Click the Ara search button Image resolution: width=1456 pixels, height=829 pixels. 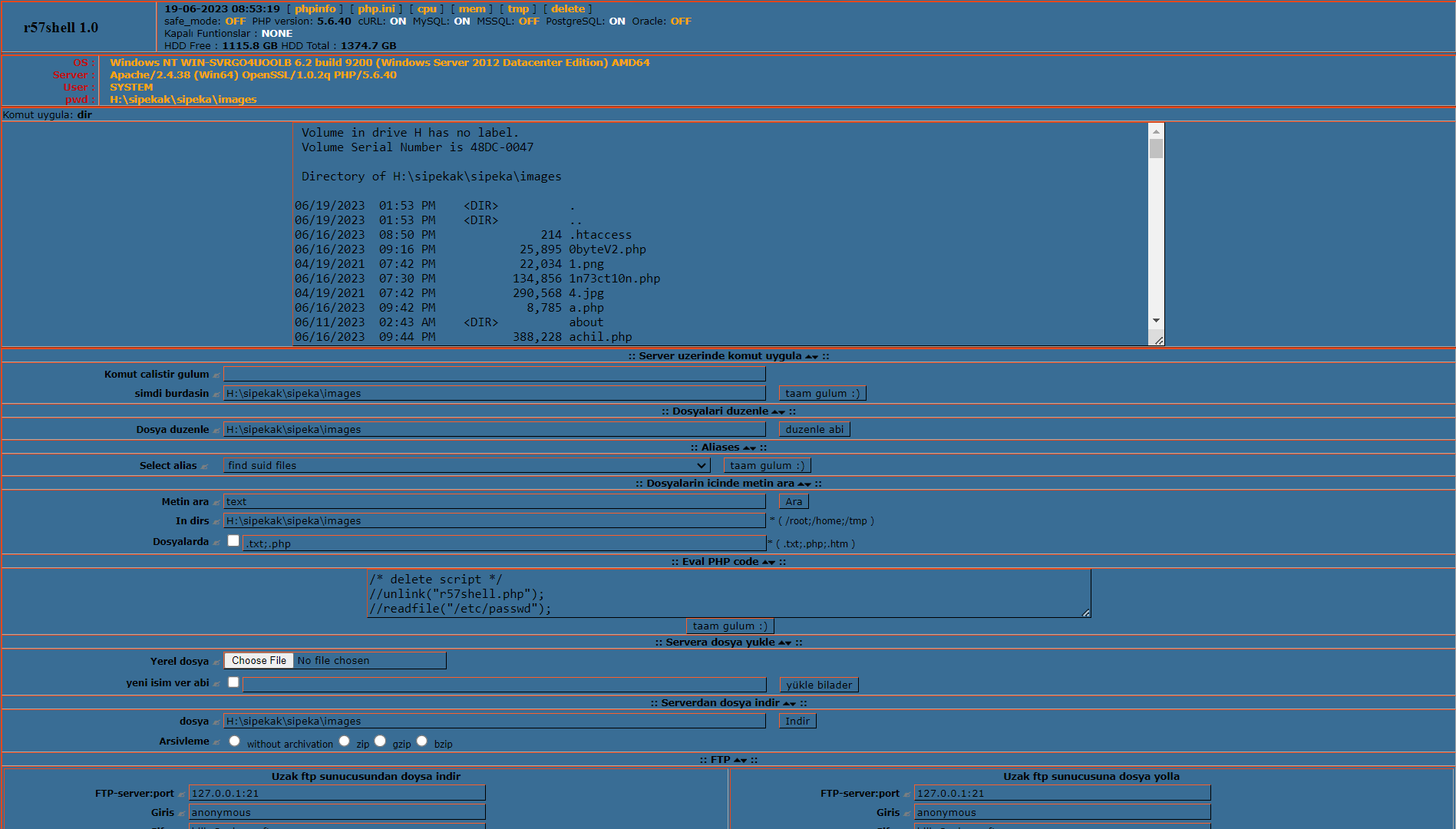(x=794, y=501)
